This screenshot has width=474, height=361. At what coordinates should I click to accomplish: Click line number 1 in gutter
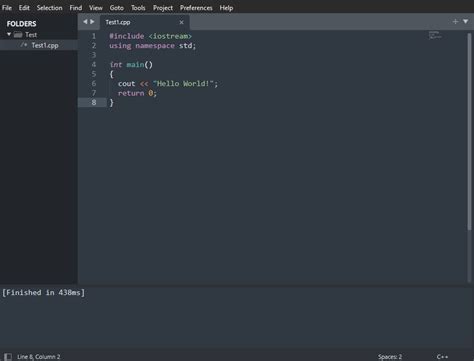pyautogui.click(x=94, y=36)
